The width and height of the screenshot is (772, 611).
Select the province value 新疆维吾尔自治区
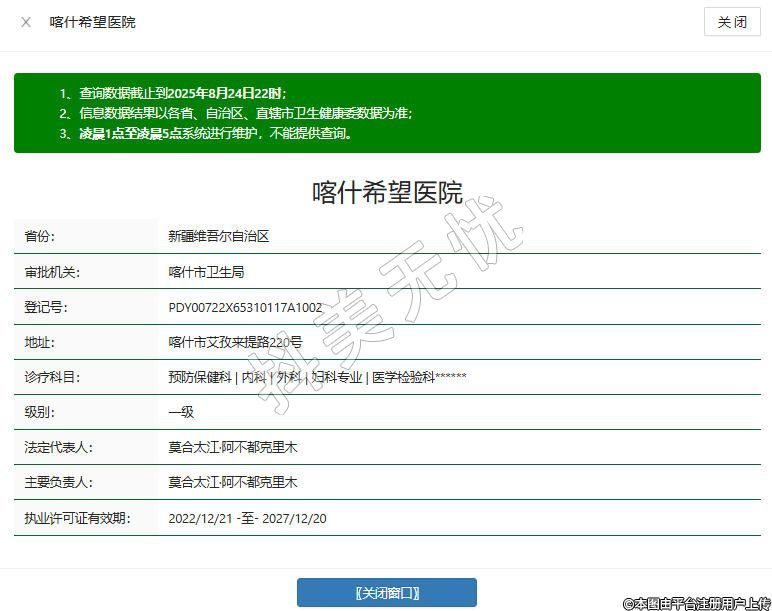pyautogui.click(x=219, y=237)
